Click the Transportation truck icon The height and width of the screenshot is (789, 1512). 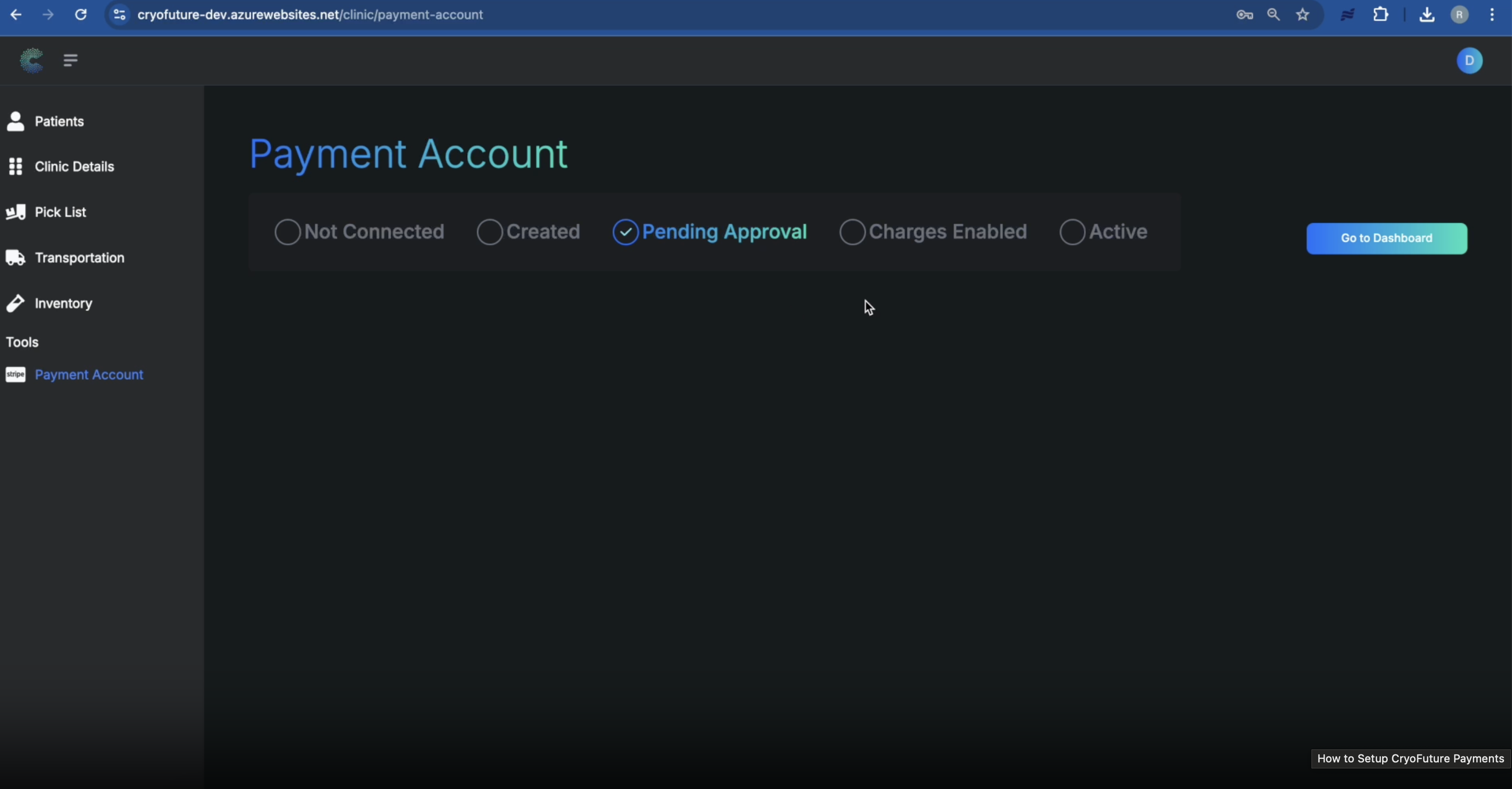point(16,257)
